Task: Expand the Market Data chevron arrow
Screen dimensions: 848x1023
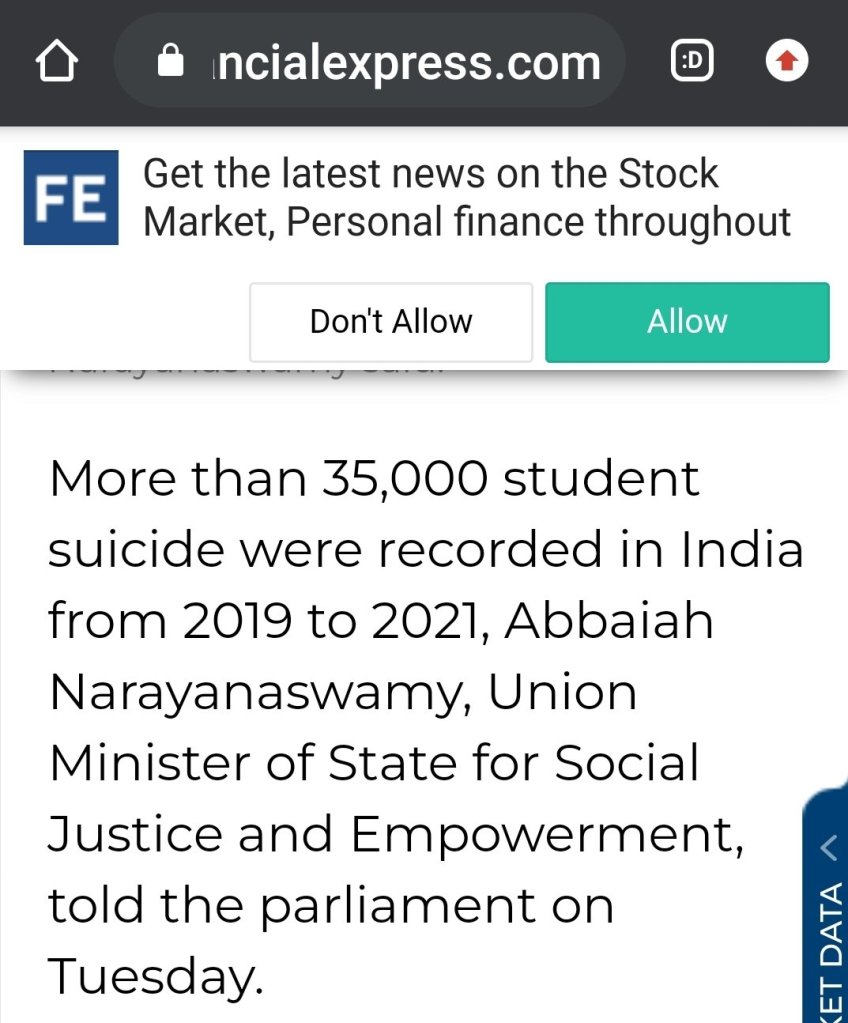Action: [x=828, y=848]
